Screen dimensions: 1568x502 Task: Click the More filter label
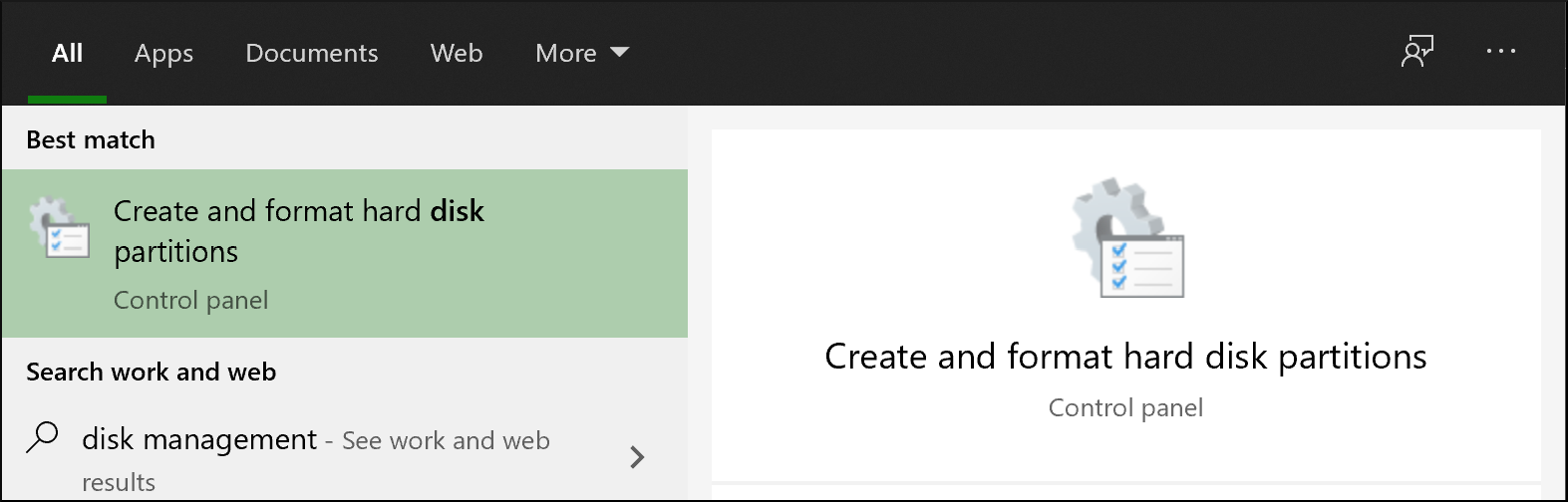point(565,53)
